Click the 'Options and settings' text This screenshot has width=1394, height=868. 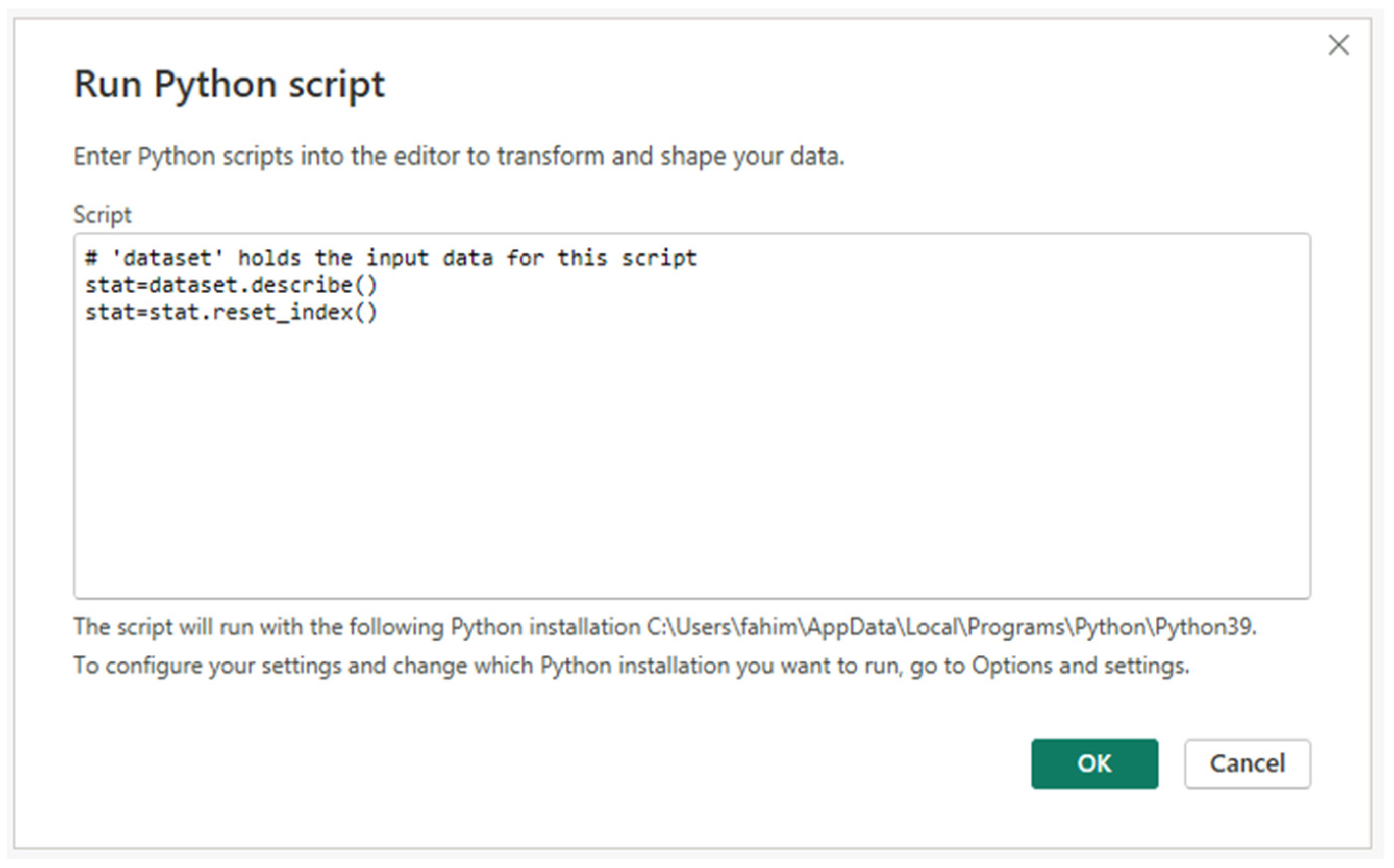(1079, 666)
